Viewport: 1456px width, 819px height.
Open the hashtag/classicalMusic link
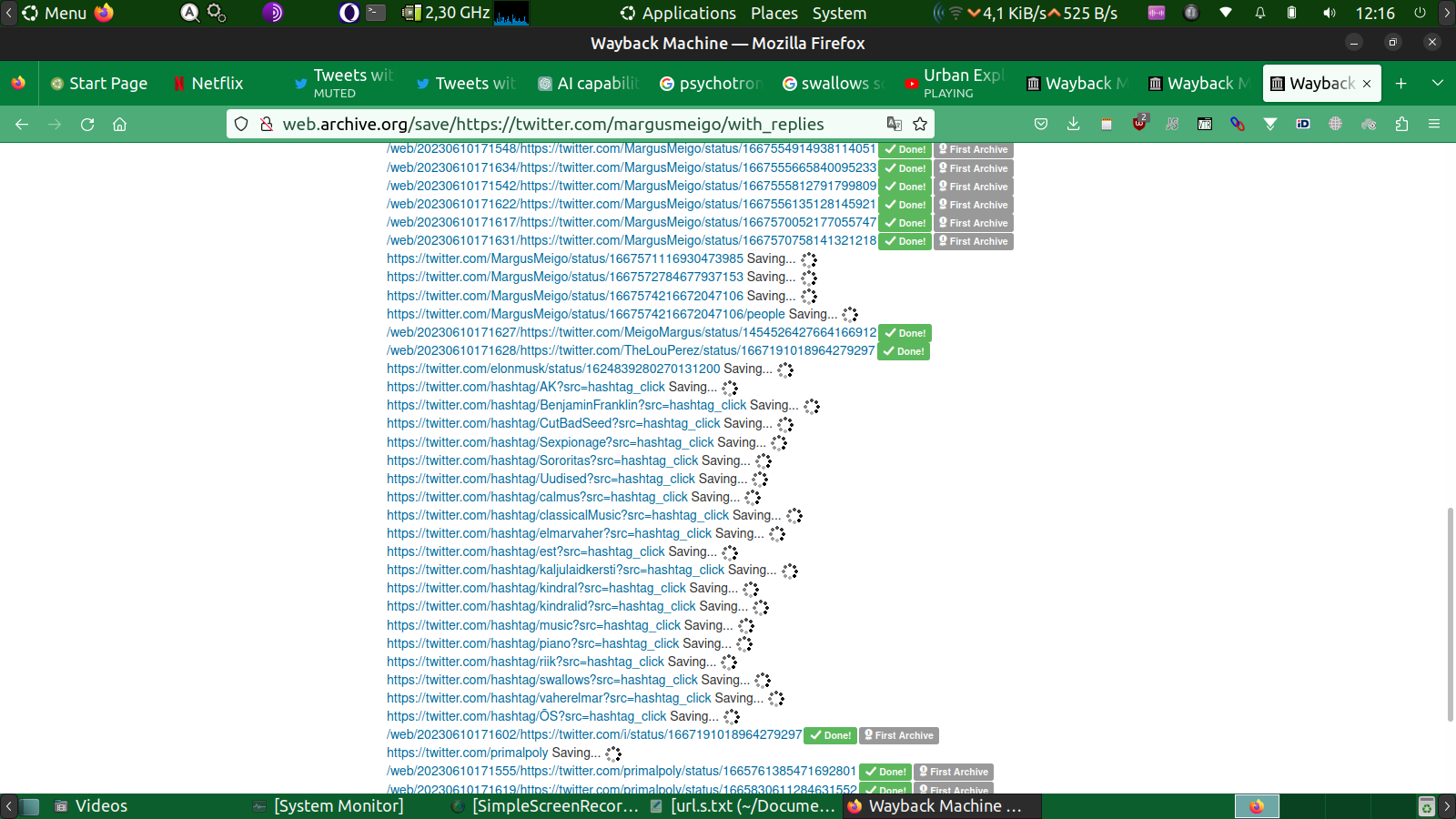(x=558, y=515)
